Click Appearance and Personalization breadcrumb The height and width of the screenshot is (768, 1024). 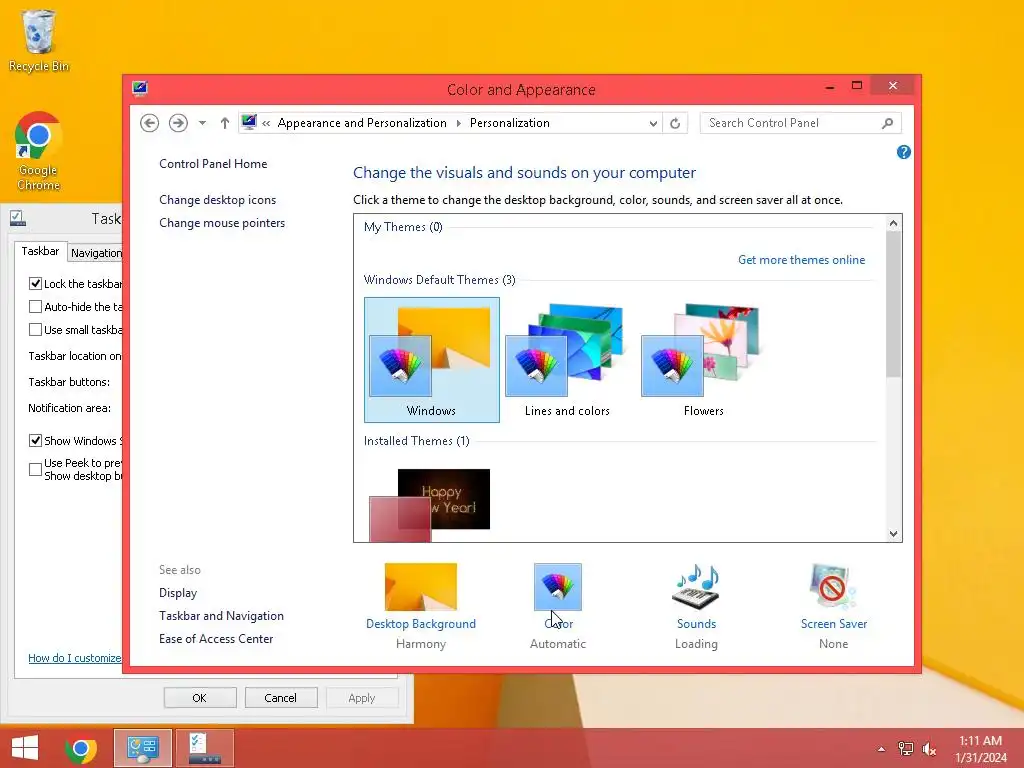[x=362, y=123]
